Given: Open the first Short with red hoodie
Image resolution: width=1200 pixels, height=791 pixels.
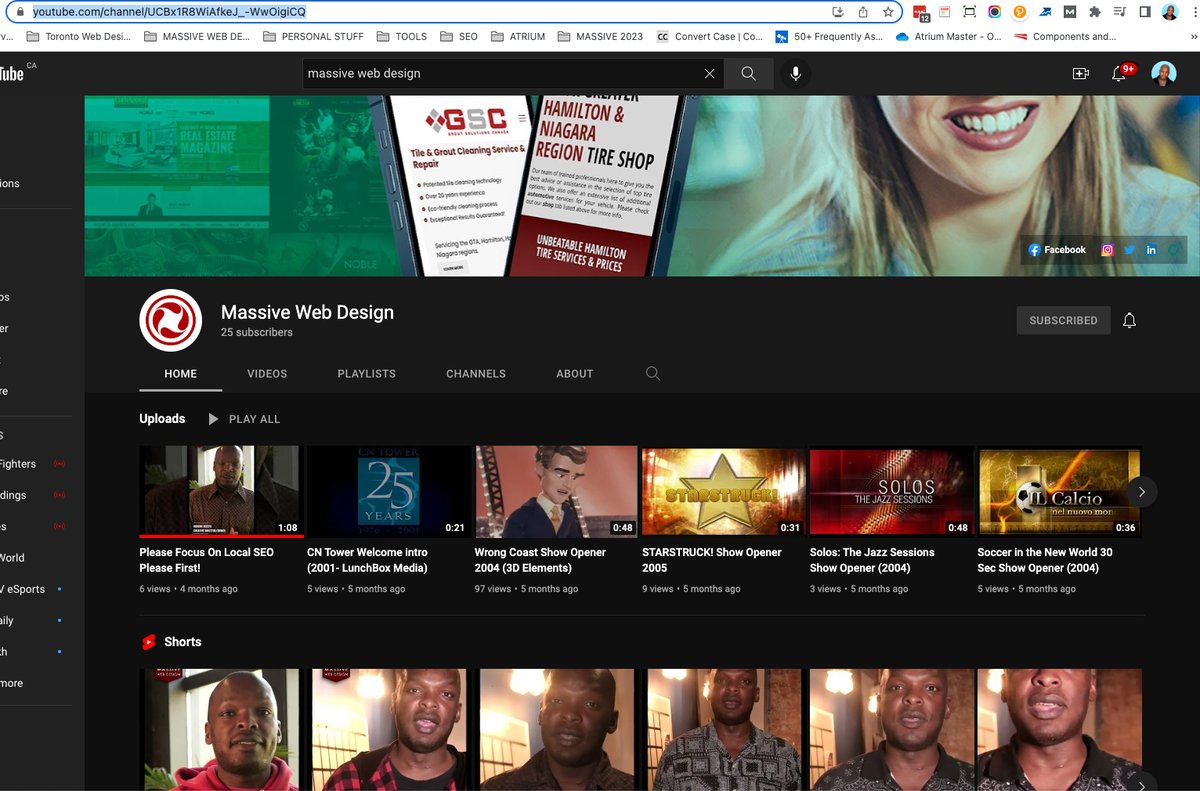Looking at the screenshot, I should 221,730.
